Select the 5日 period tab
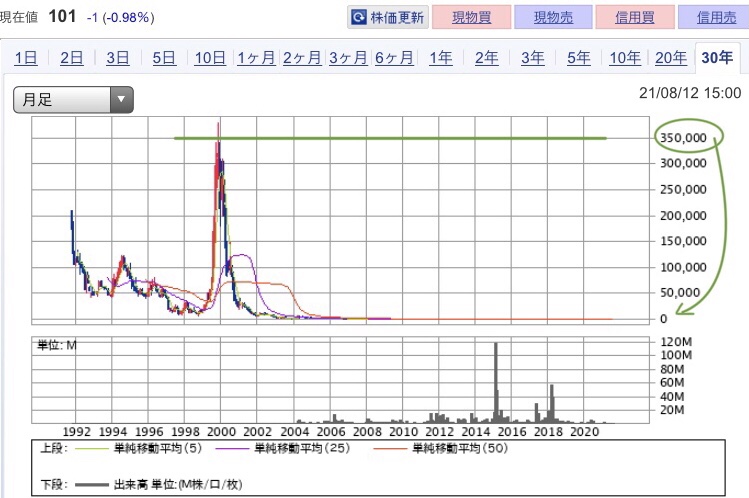This screenshot has width=749, height=498. tap(164, 58)
